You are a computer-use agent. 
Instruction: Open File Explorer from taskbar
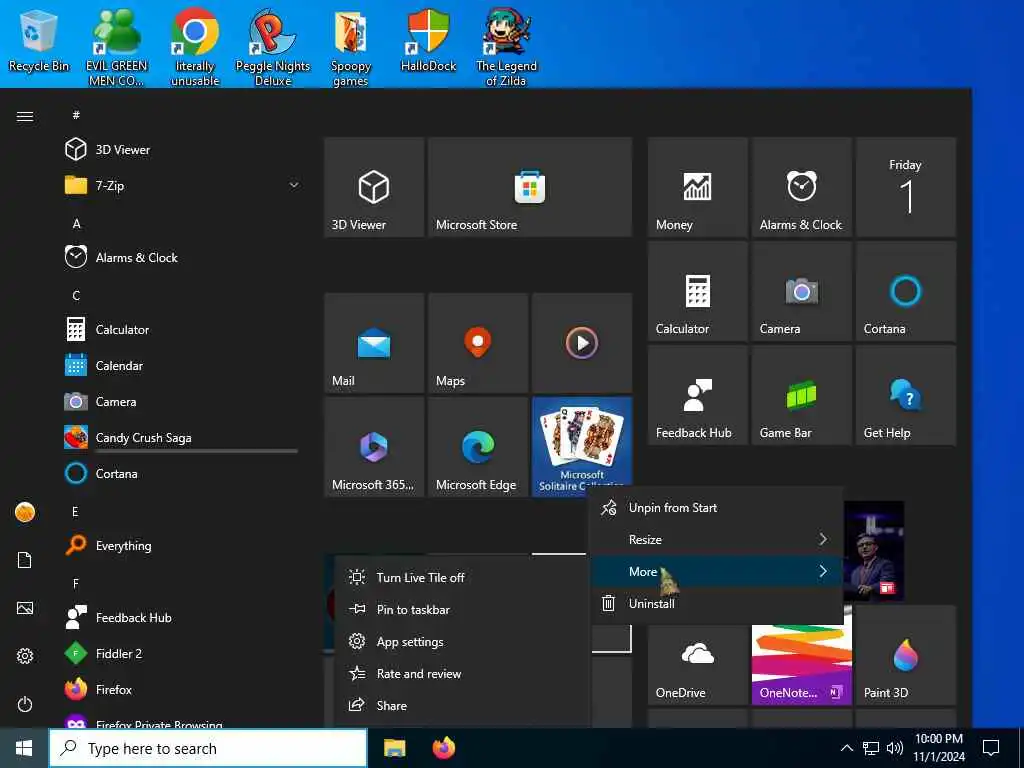point(394,748)
